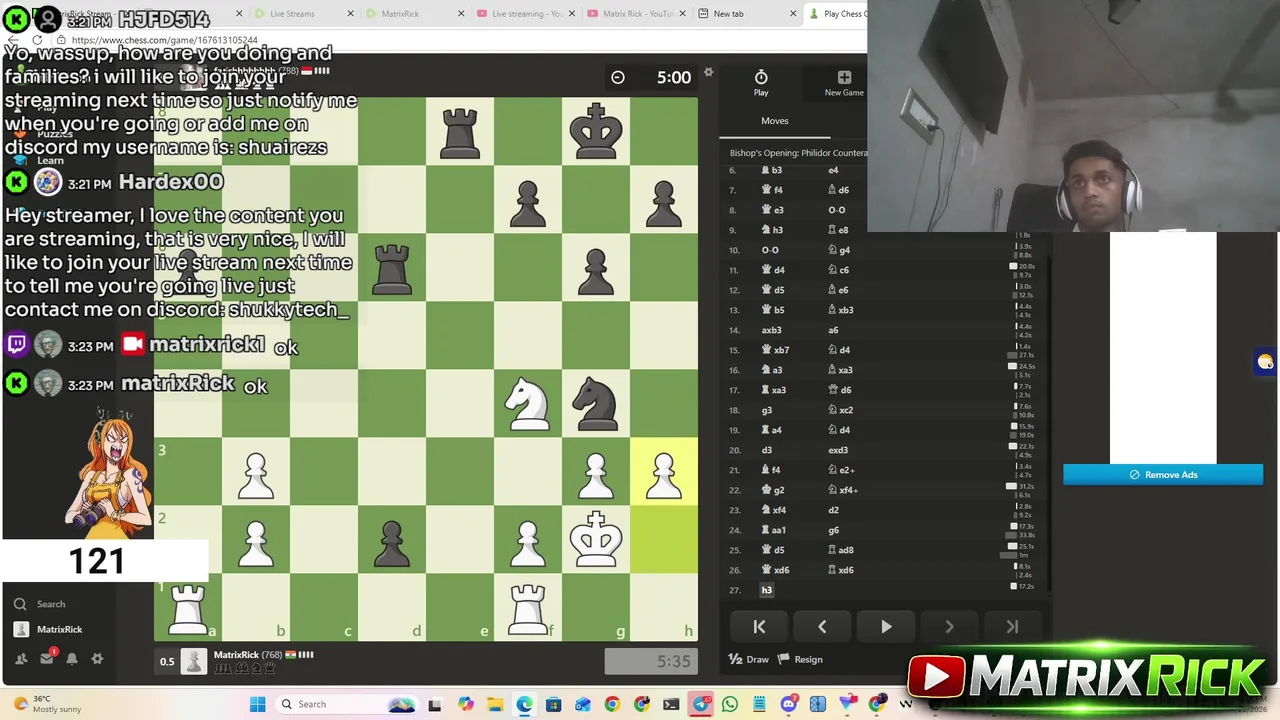Click move 10 O-O white castle

click(x=770, y=250)
